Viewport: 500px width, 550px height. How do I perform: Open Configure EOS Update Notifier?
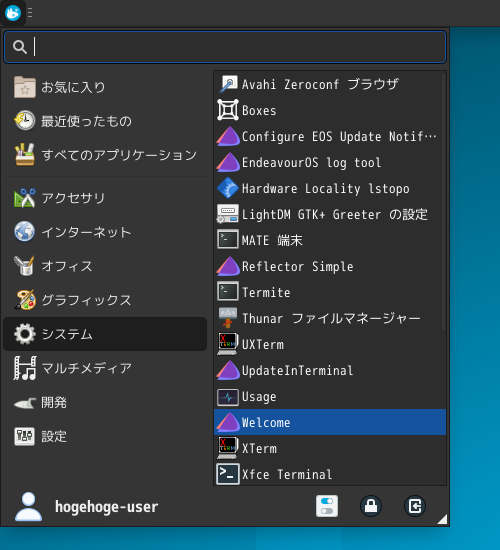330,136
